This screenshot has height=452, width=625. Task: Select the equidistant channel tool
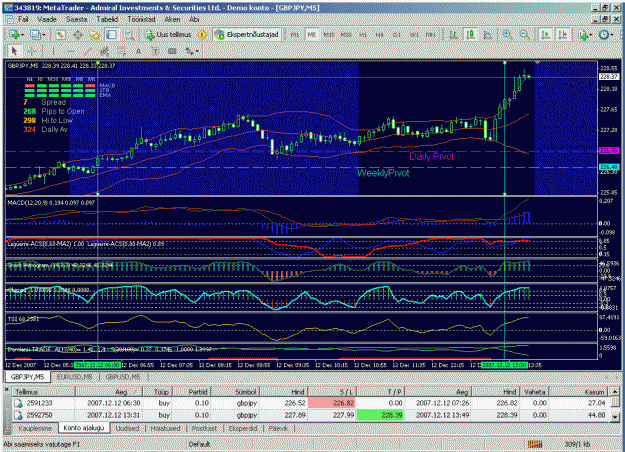tap(104, 51)
